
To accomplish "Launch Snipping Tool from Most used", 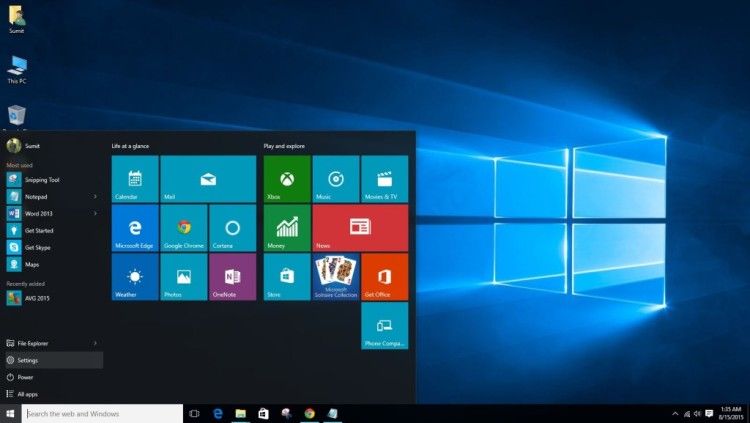I will coord(54,180).
